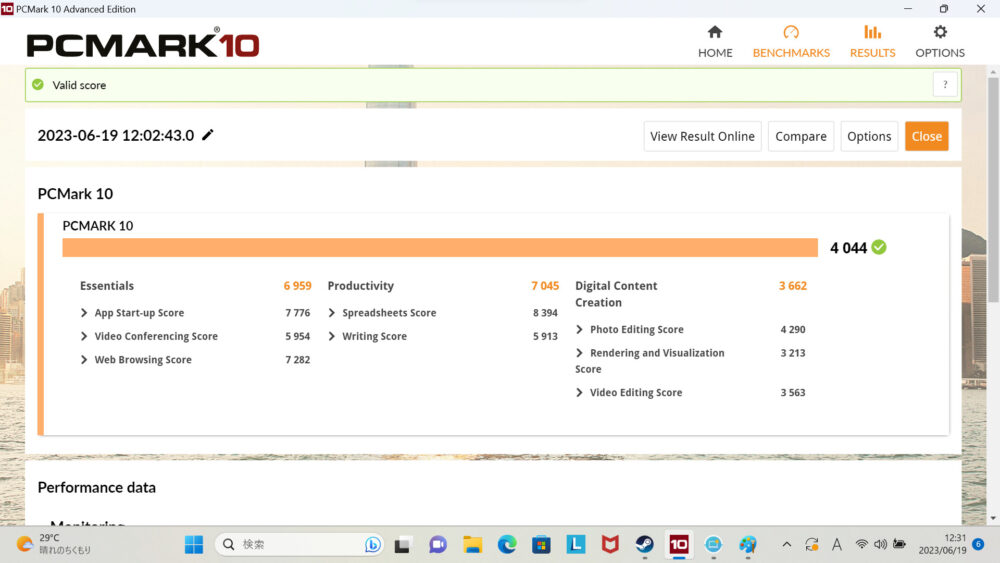1000x563 pixels.
Task: Expand Spreadsheets Score details
Action: point(332,313)
